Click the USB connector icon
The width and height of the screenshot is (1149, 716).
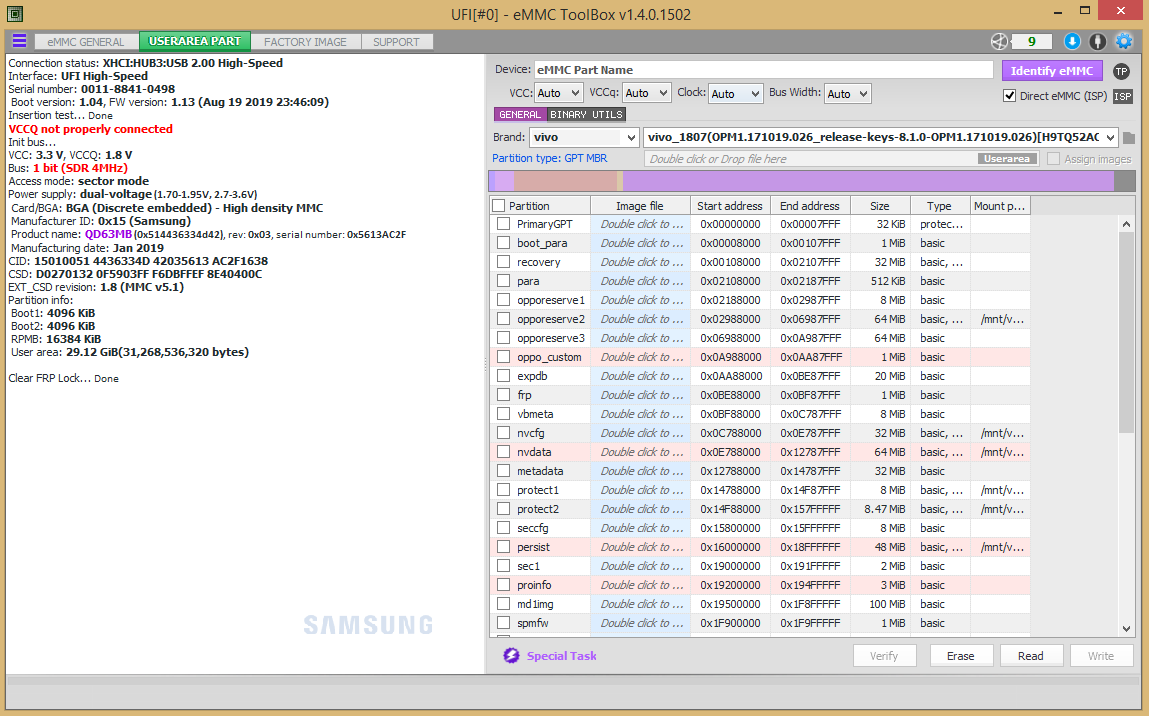(1097, 41)
